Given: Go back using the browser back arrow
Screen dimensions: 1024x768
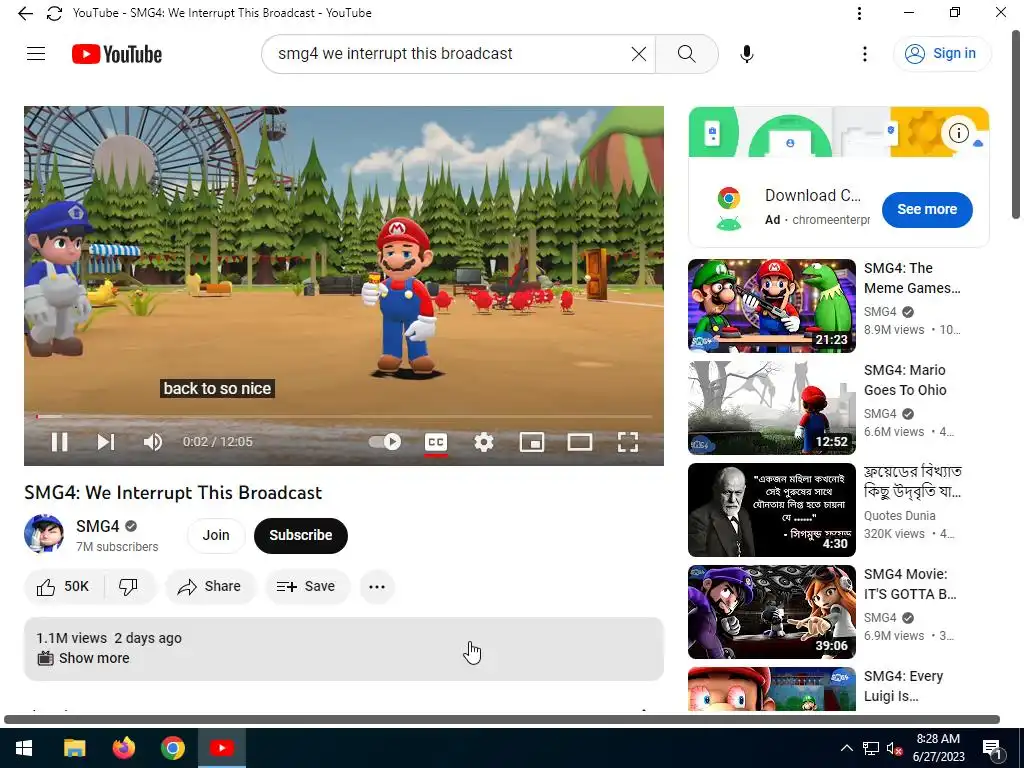Looking at the screenshot, I should pos(25,13).
